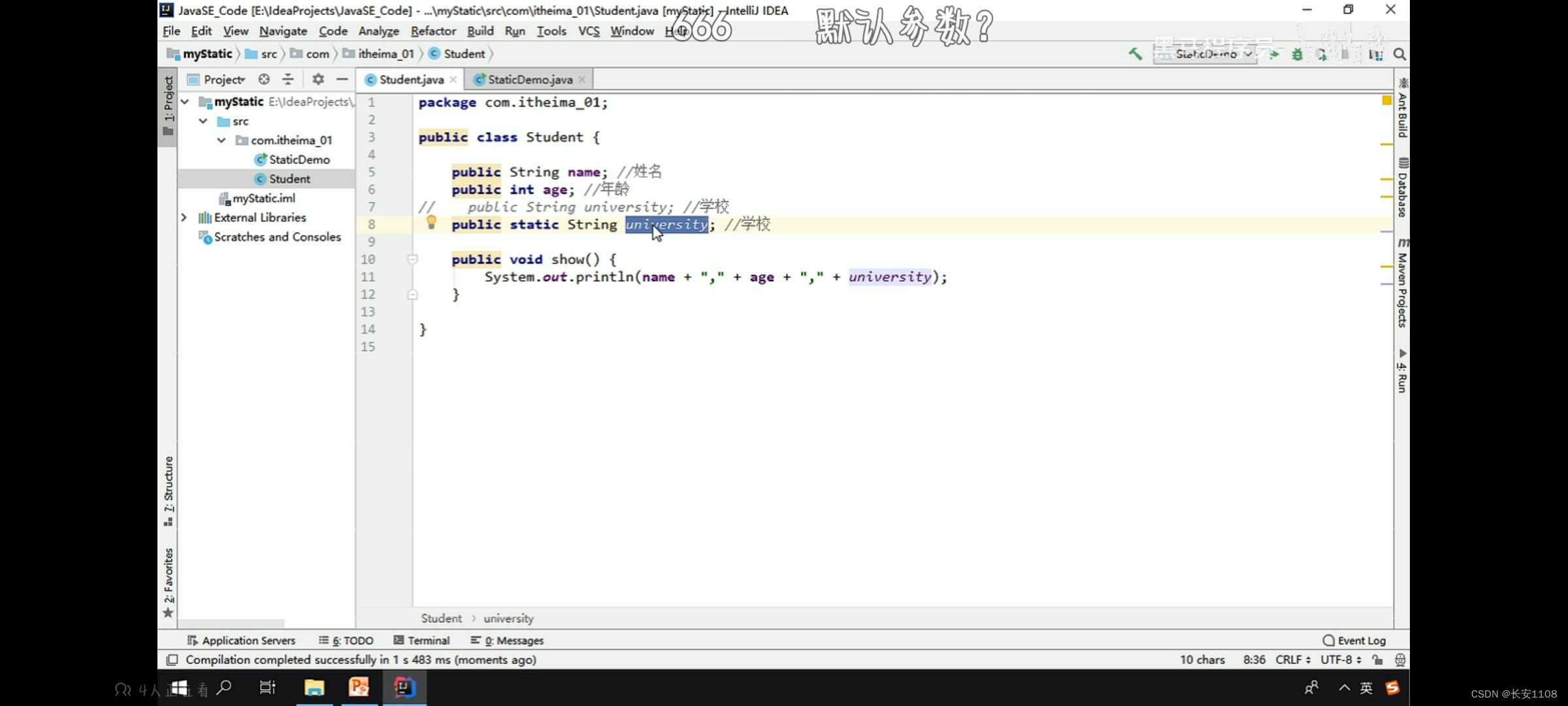Open Task View on the taskbar
Image resolution: width=1568 pixels, height=706 pixels.
pyautogui.click(x=267, y=688)
